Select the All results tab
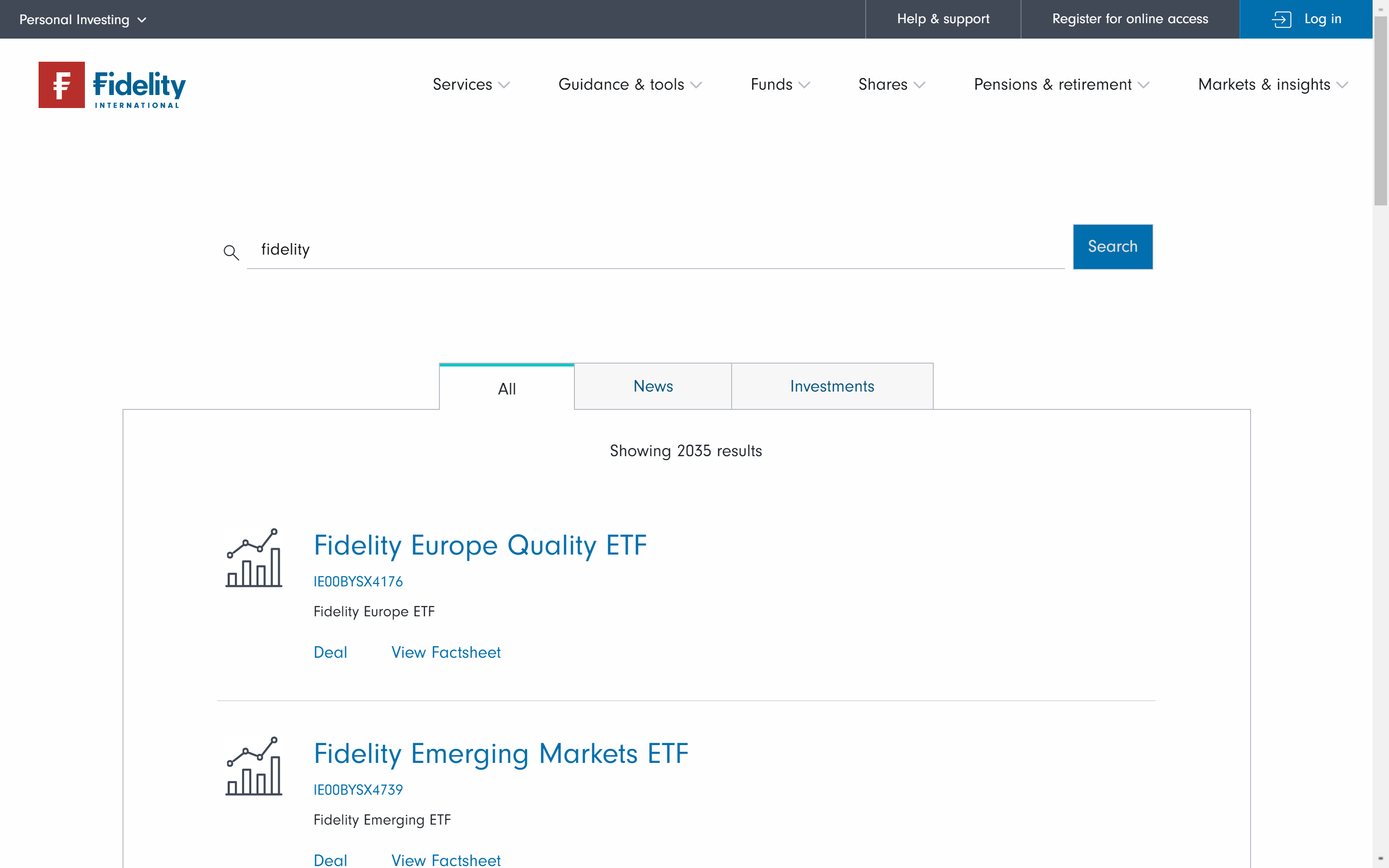1389x868 pixels. (507, 389)
